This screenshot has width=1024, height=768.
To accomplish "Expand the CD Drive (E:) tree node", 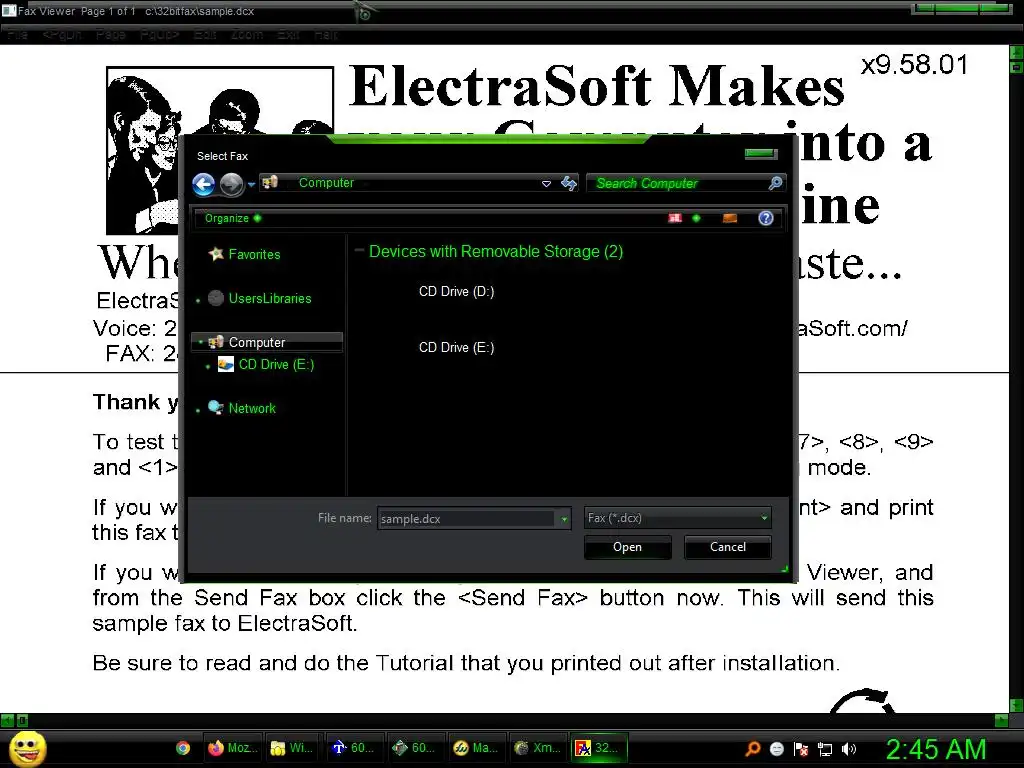I will tap(208, 367).
